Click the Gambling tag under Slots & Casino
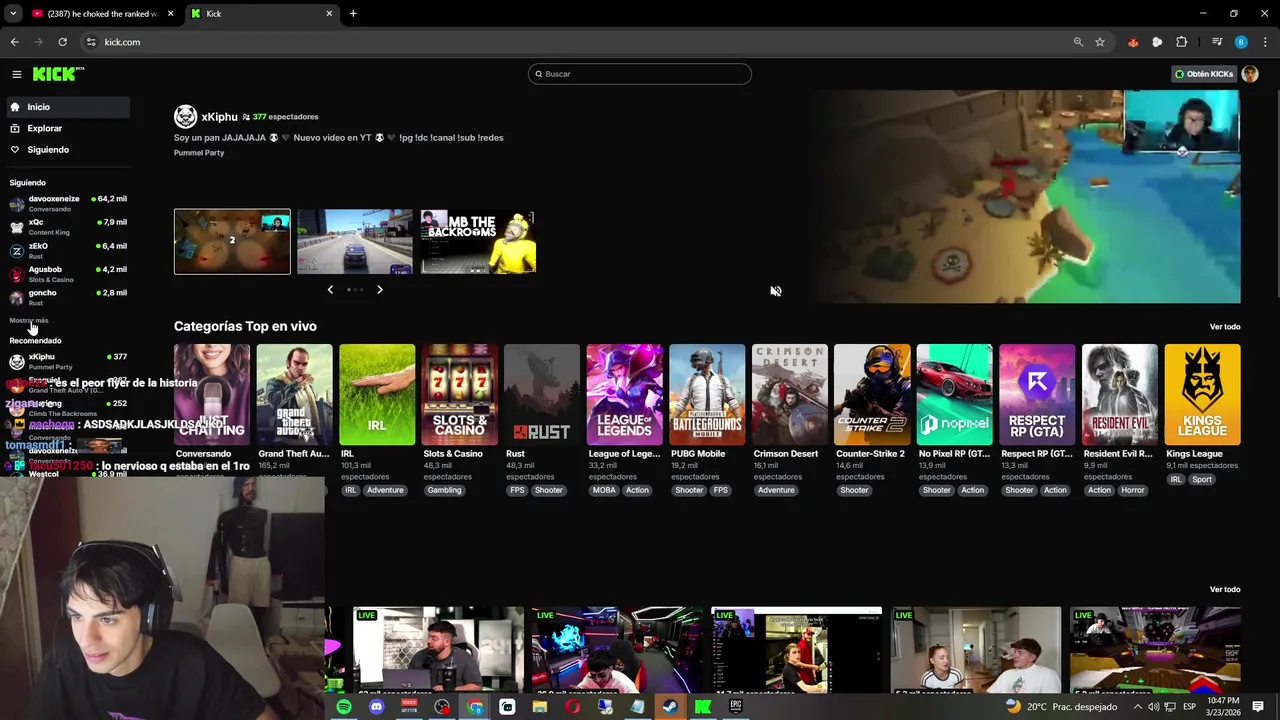 [444, 490]
